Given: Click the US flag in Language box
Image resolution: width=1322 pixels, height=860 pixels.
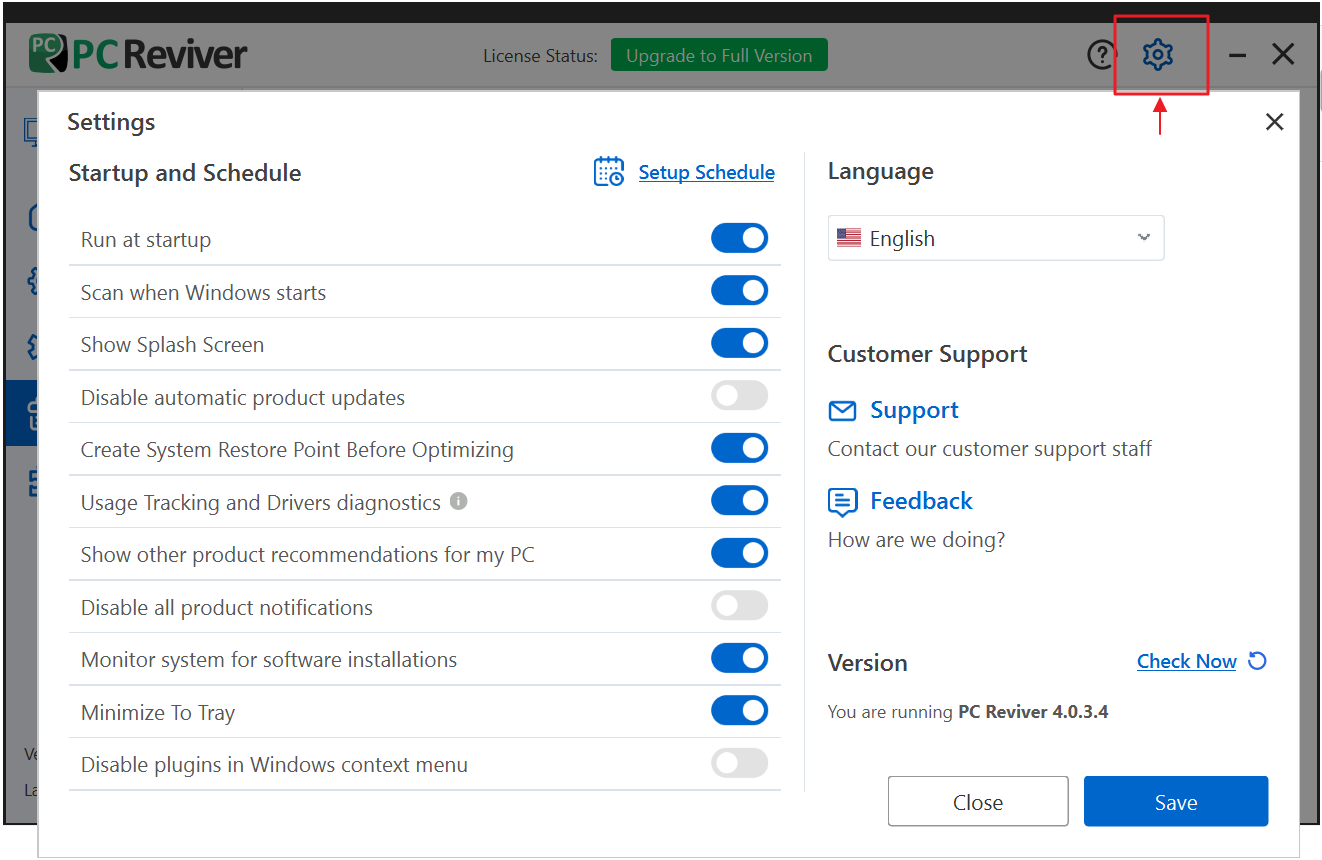Looking at the screenshot, I should click(849, 238).
